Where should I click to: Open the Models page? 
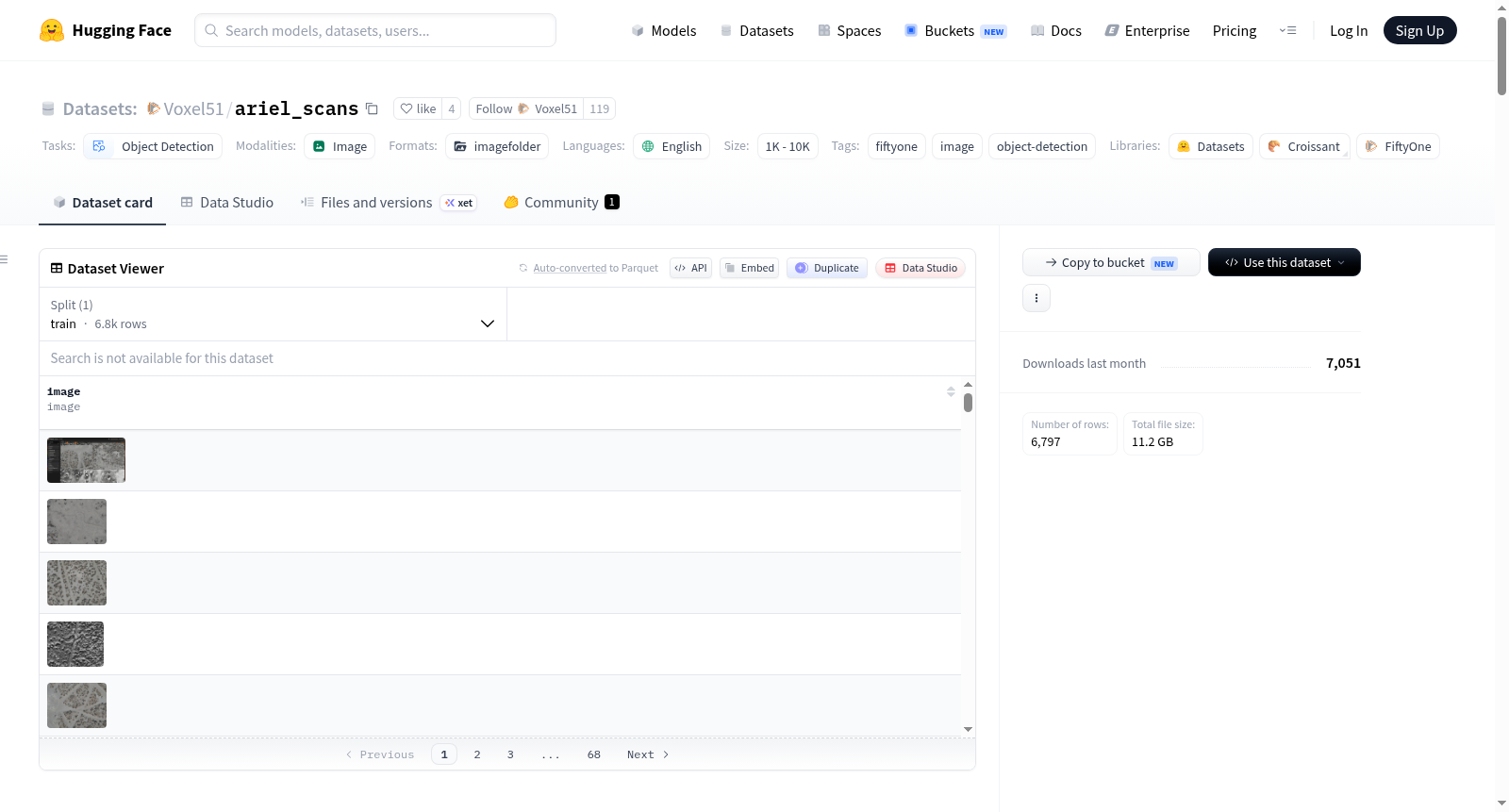(664, 30)
